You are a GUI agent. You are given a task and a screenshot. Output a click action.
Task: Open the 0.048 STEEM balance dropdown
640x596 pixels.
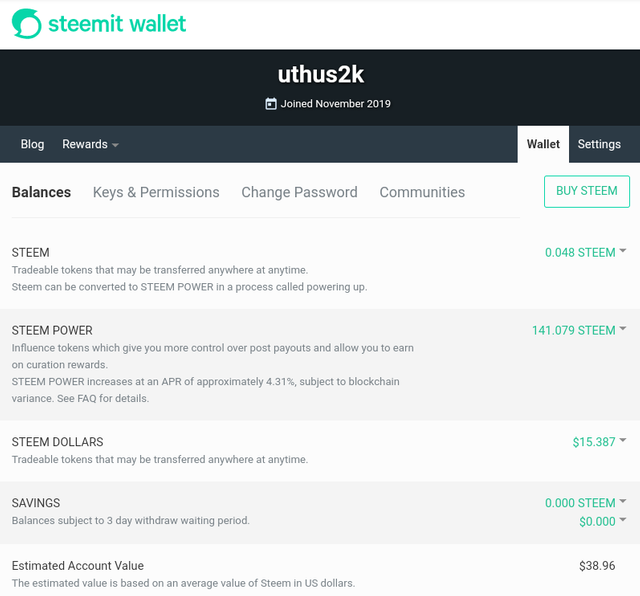[x=585, y=252]
